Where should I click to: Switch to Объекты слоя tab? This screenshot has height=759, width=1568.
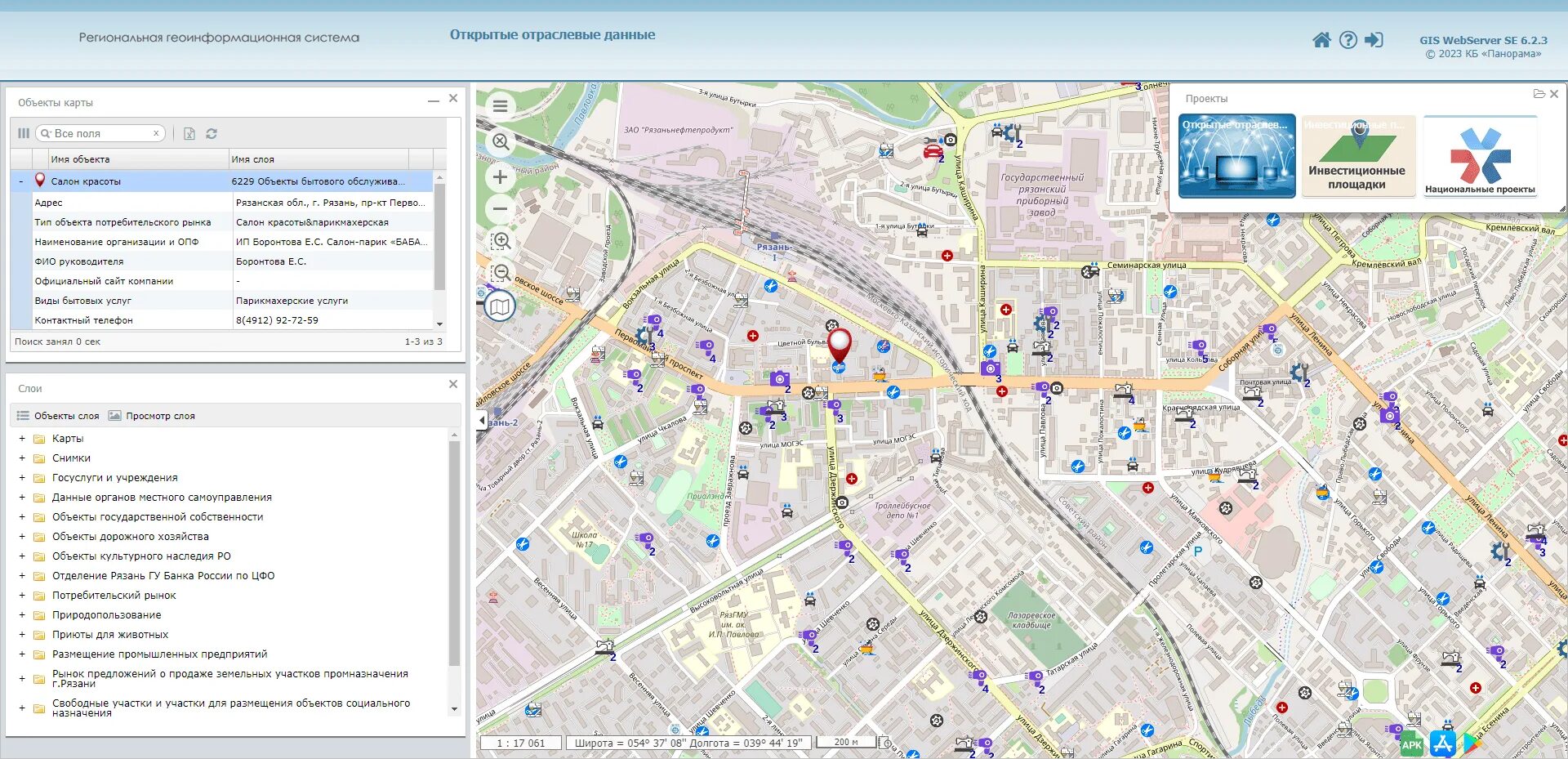click(58, 416)
